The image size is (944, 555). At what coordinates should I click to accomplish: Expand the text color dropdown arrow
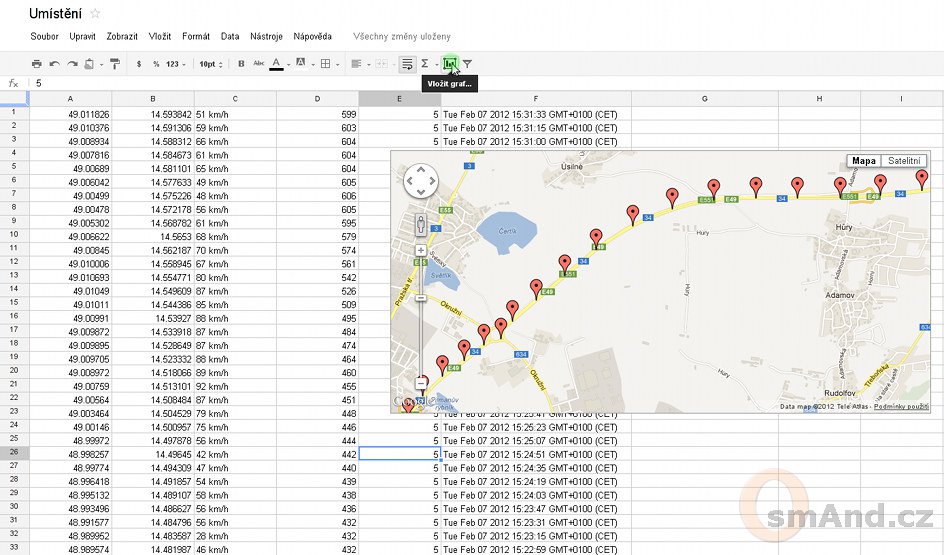[288, 64]
